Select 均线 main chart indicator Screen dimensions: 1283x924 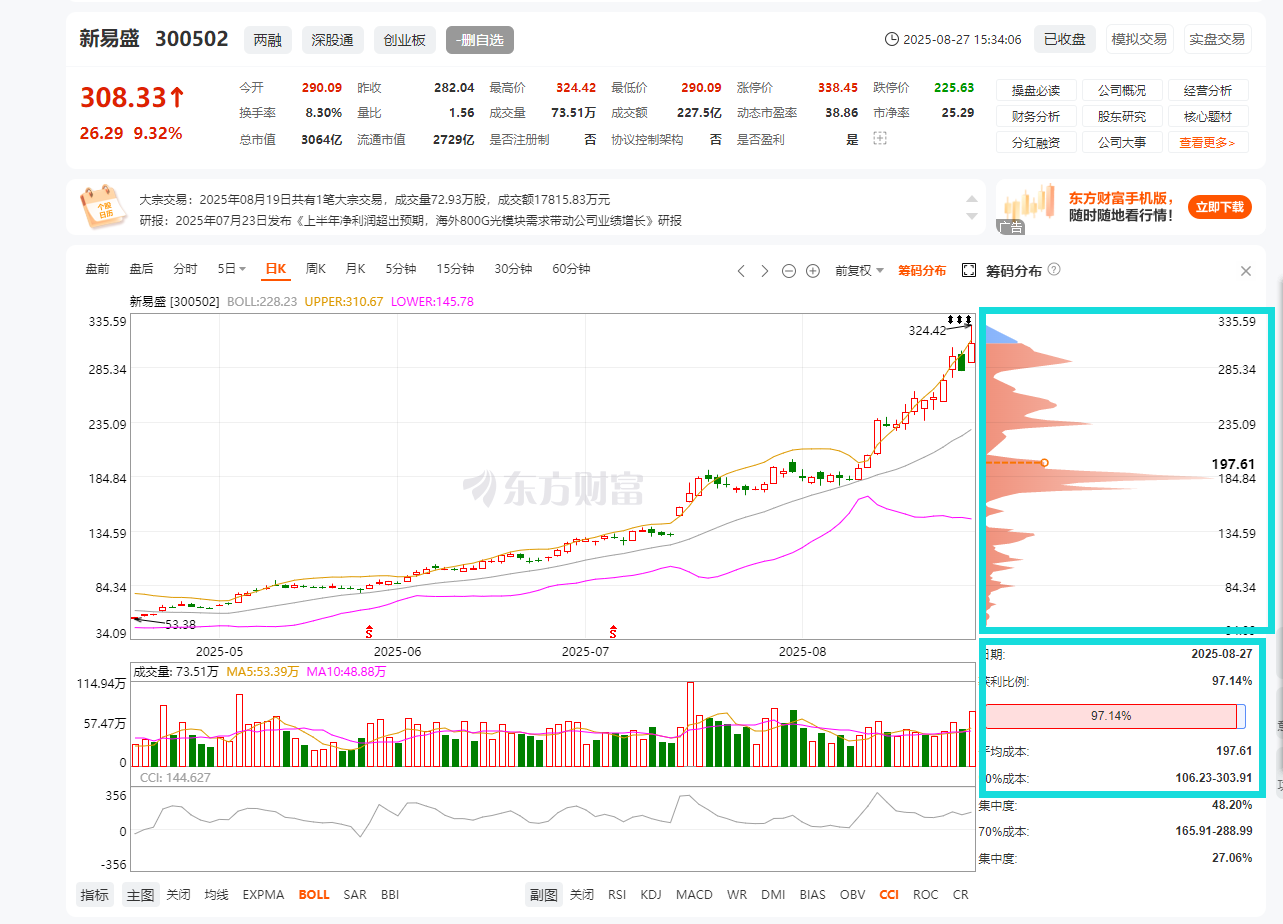tap(217, 894)
